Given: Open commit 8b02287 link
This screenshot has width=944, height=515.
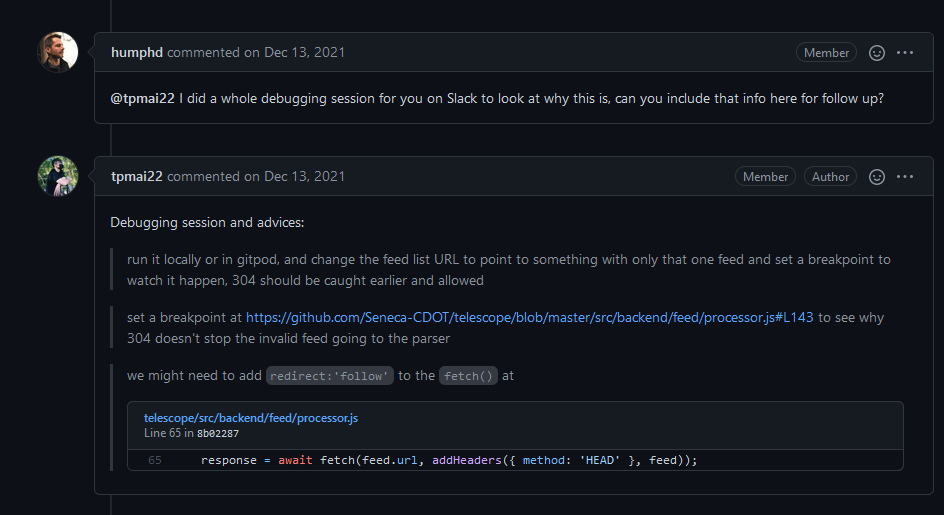Looking at the screenshot, I should [217, 434].
